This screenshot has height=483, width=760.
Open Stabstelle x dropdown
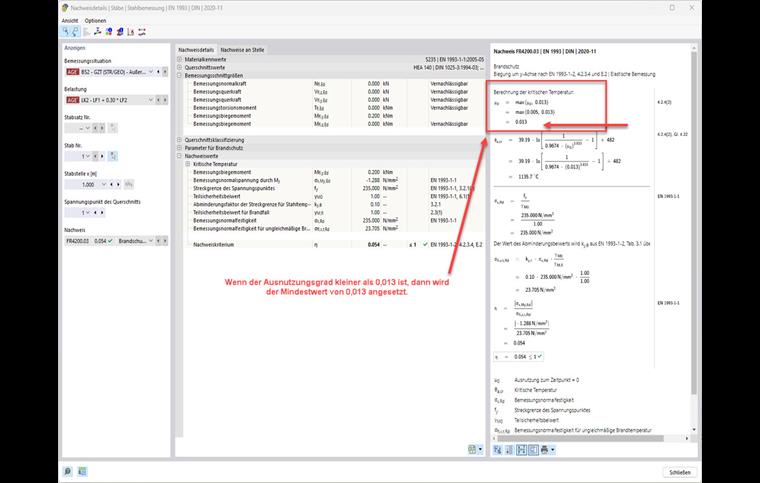104,185
